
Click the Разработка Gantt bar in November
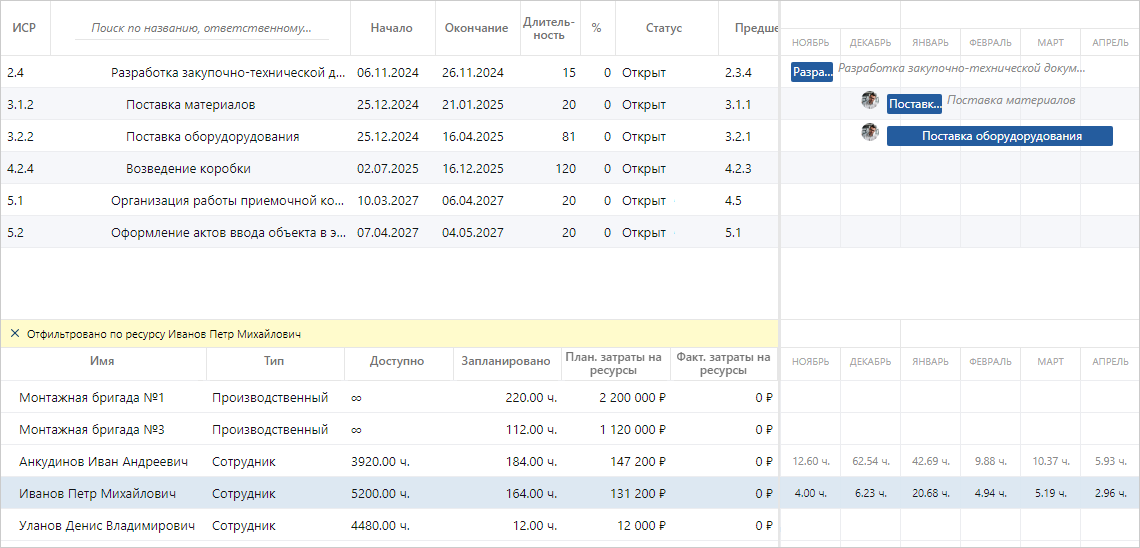pos(811,72)
